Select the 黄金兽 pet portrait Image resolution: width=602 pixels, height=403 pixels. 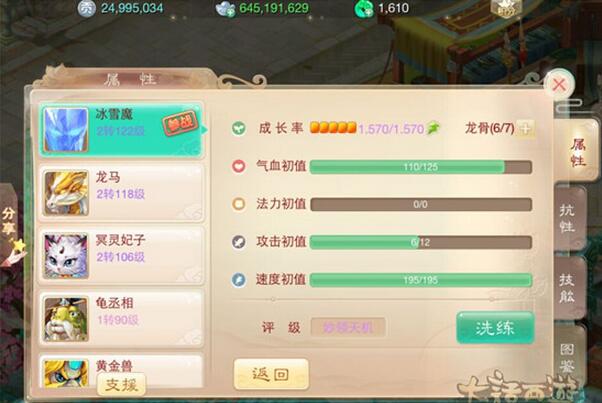pyautogui.click(x=66, y=373)
